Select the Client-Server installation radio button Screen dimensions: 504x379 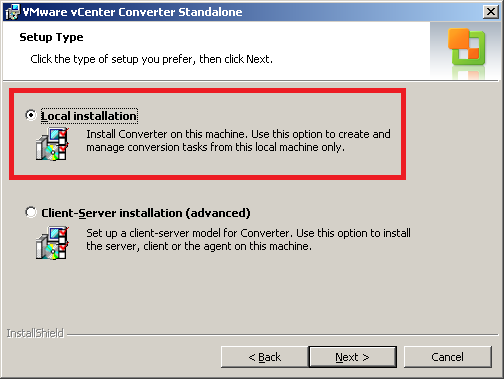[x=31, y=212]
